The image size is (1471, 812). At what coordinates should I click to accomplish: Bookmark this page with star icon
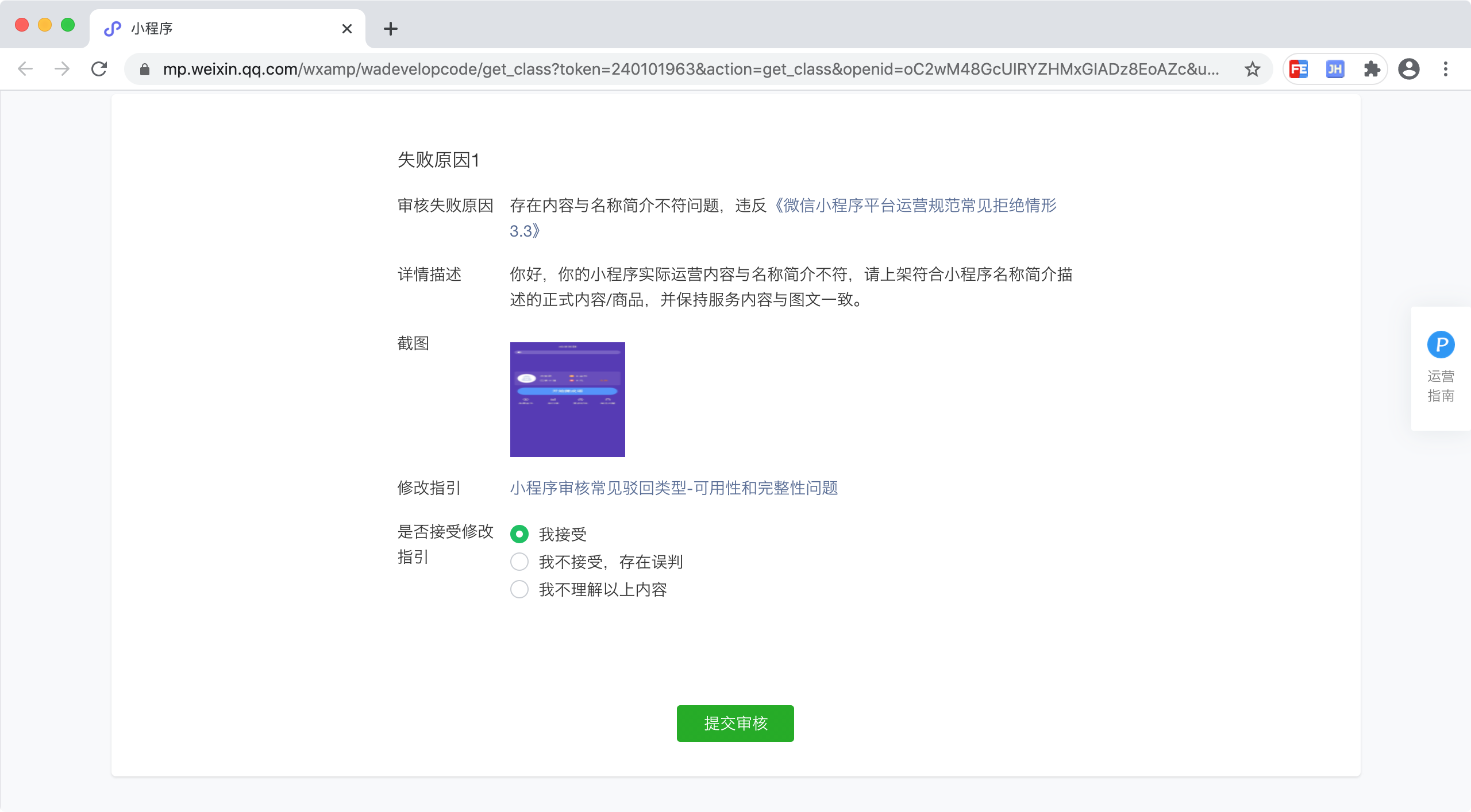1252,69
